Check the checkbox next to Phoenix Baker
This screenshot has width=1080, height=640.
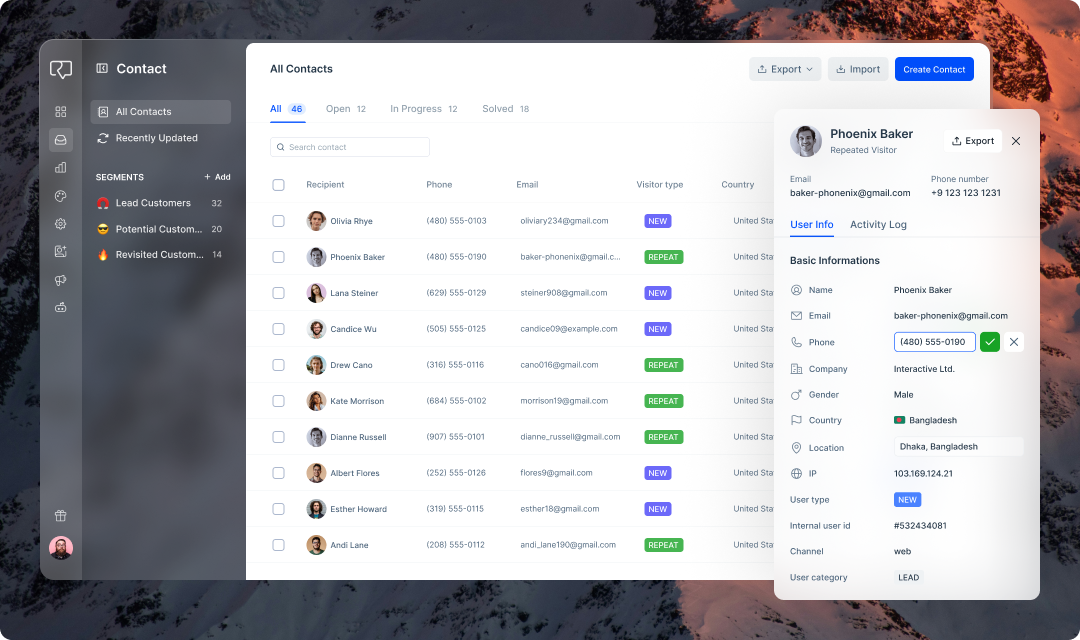(278, 257)
